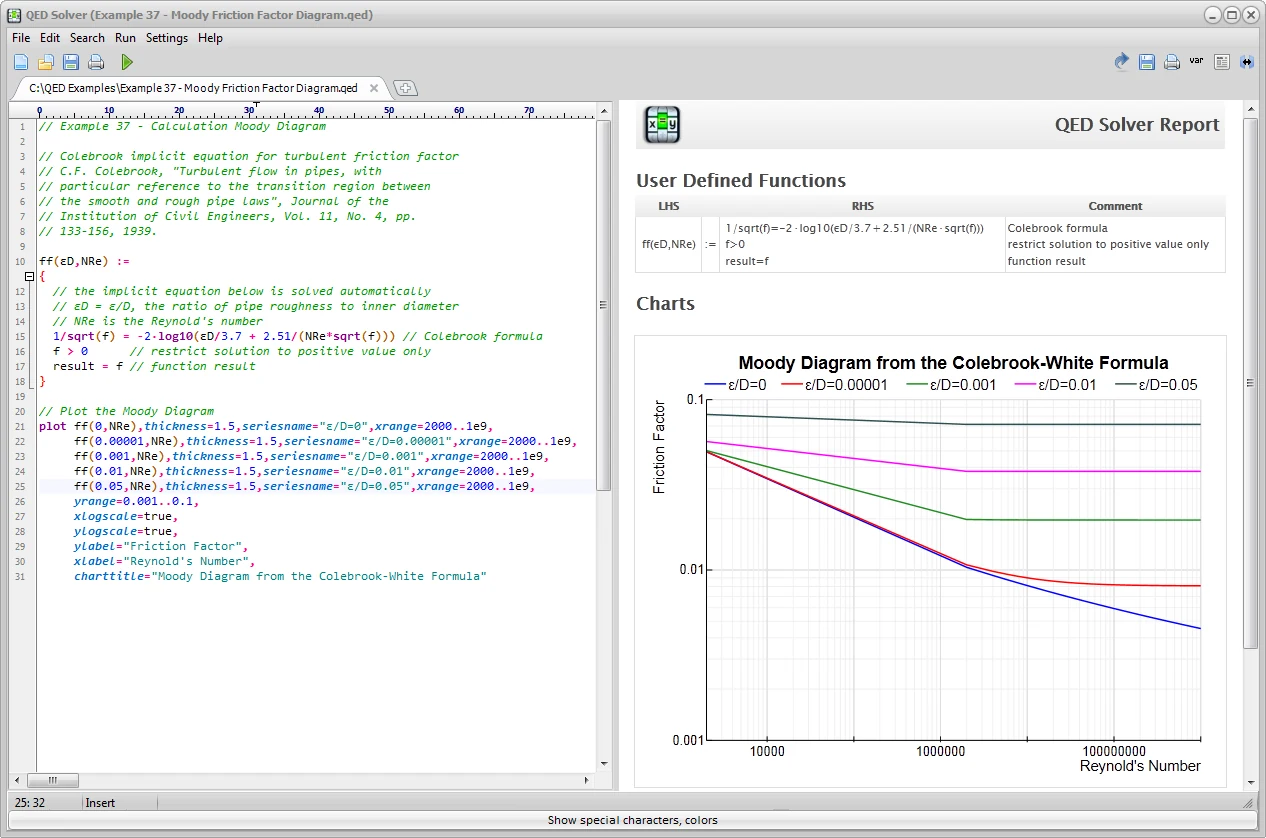Click the Insert mode status bar indicator

pos(100,802)
